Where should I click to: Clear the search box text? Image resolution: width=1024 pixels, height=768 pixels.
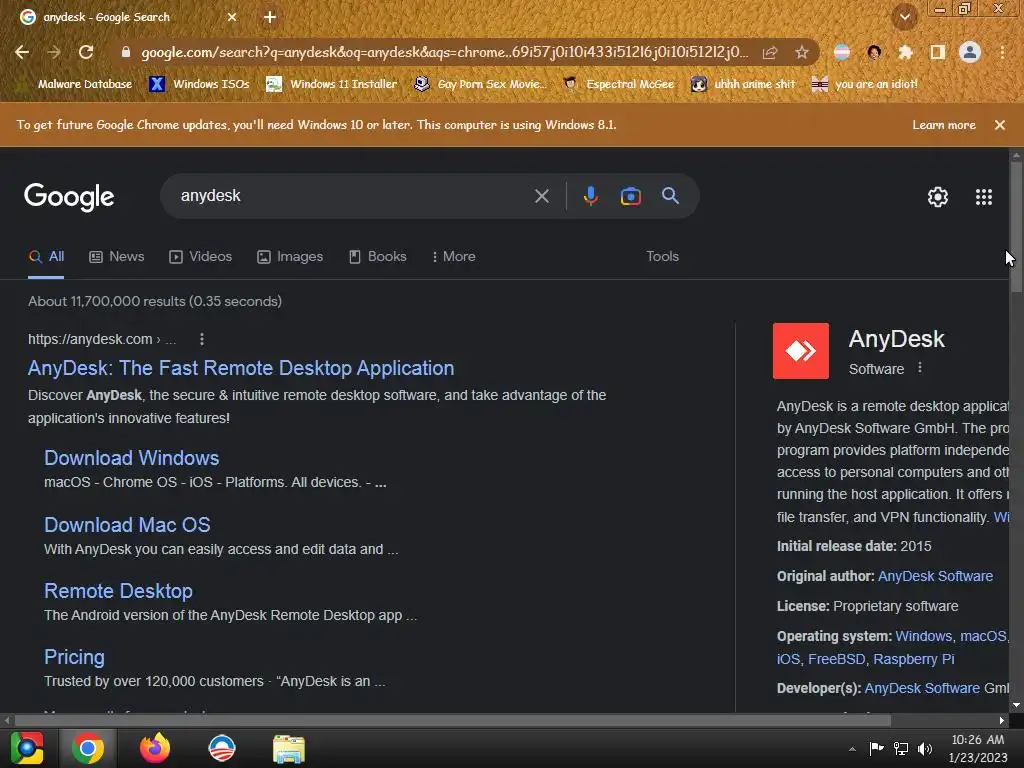click(541, 196)
